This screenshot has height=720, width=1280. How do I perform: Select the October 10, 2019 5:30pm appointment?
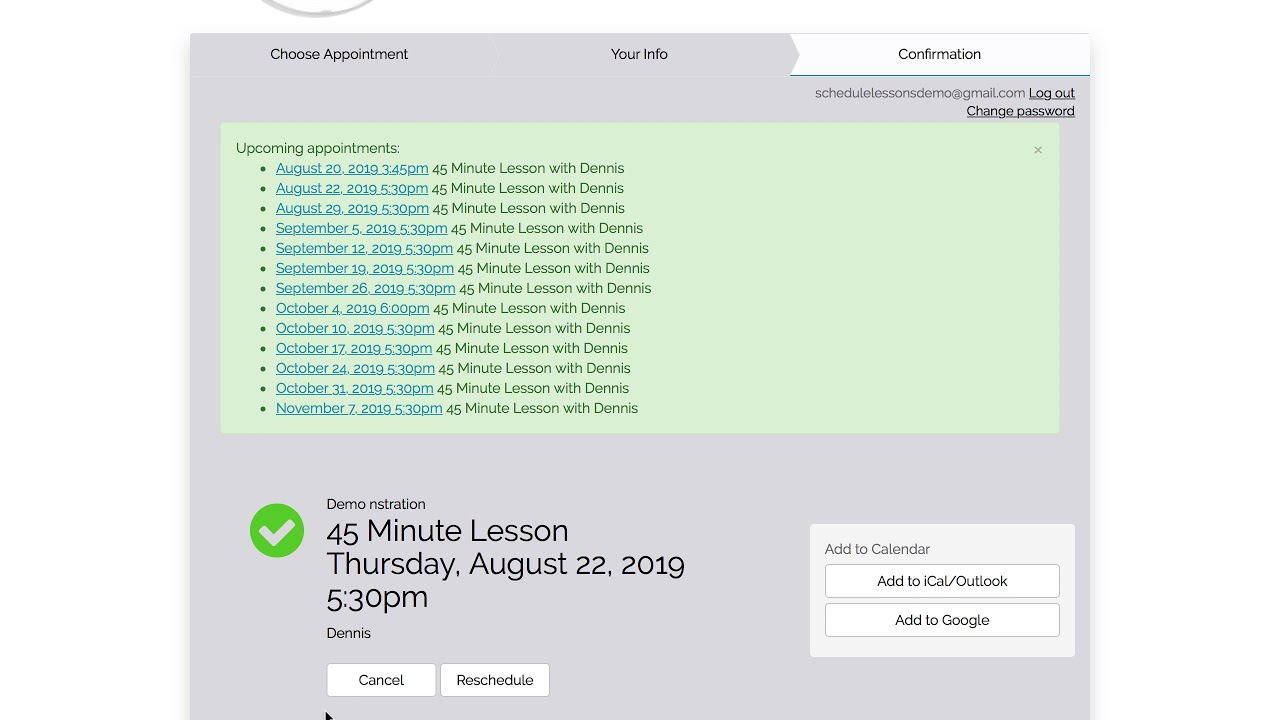click(355, 328)
